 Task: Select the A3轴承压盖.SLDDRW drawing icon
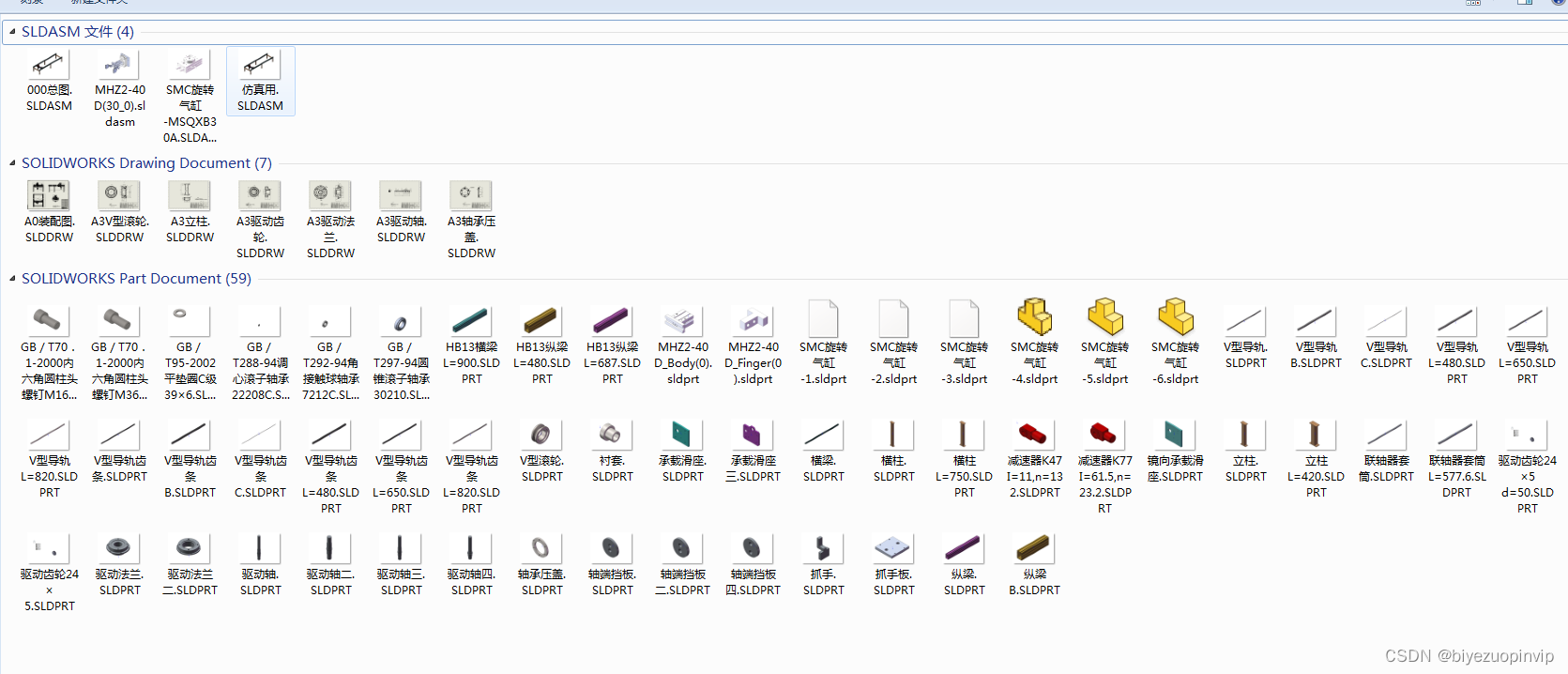[471, 195]
